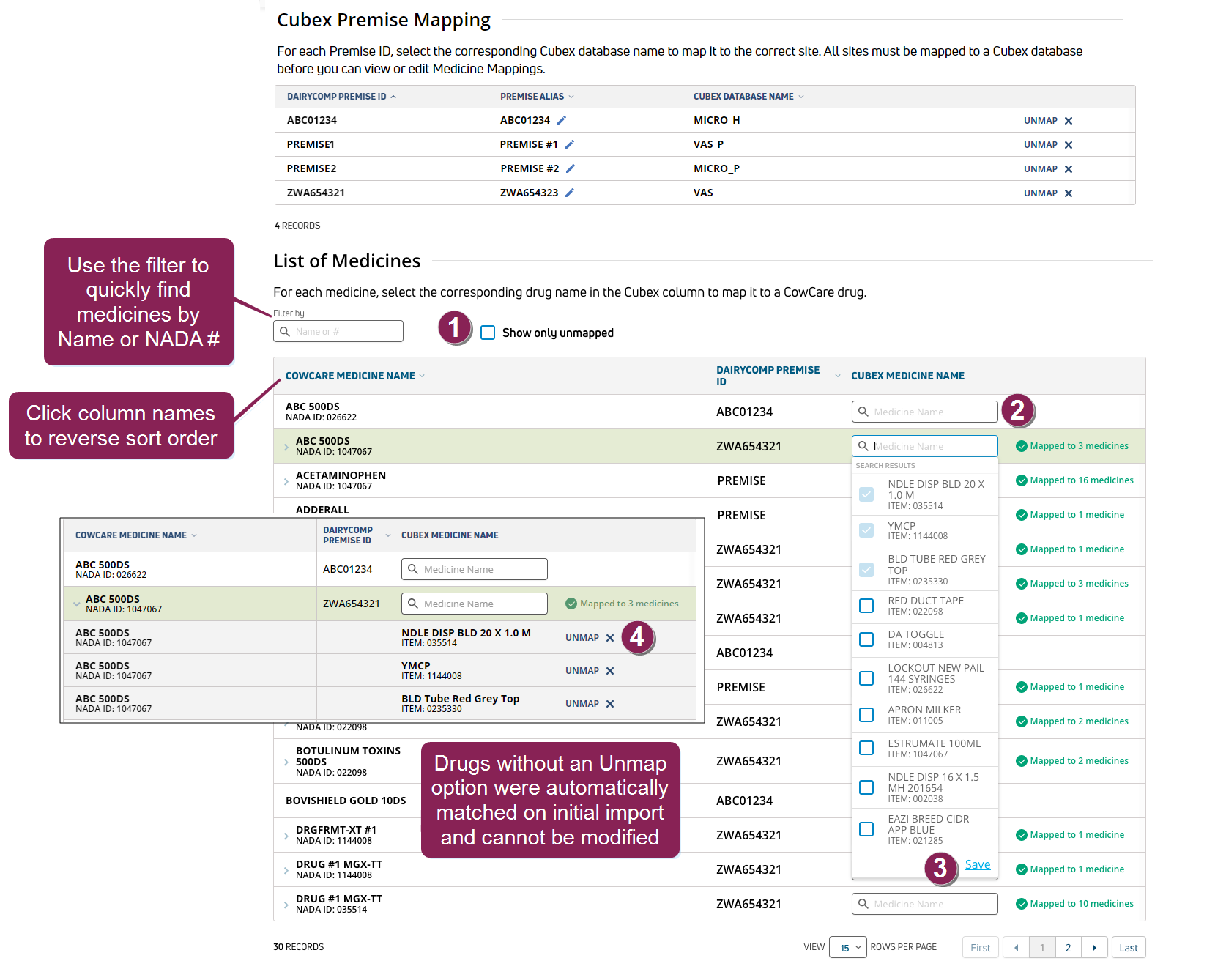The height and width of the screenshot is (980, 1226).
Task: Jump to the Last page
Action: pyautogui.click(x=1128, y=948)
